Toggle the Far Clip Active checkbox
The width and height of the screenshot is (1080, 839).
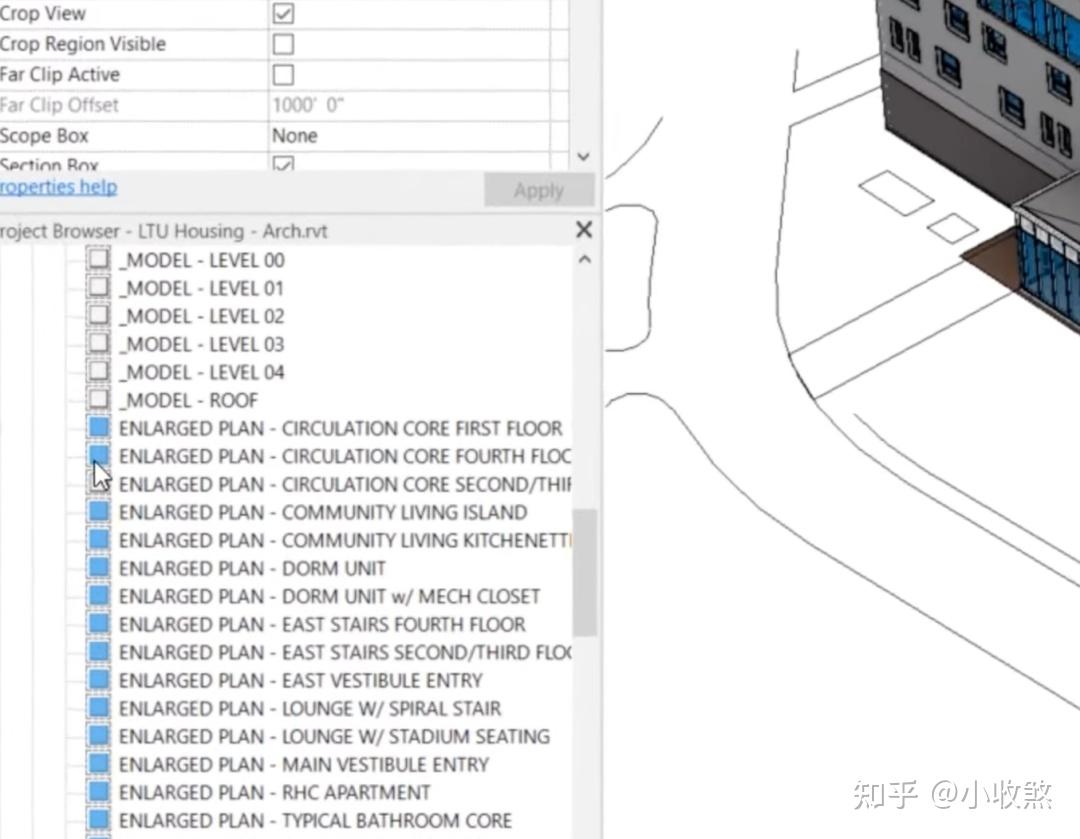point(282,73)
